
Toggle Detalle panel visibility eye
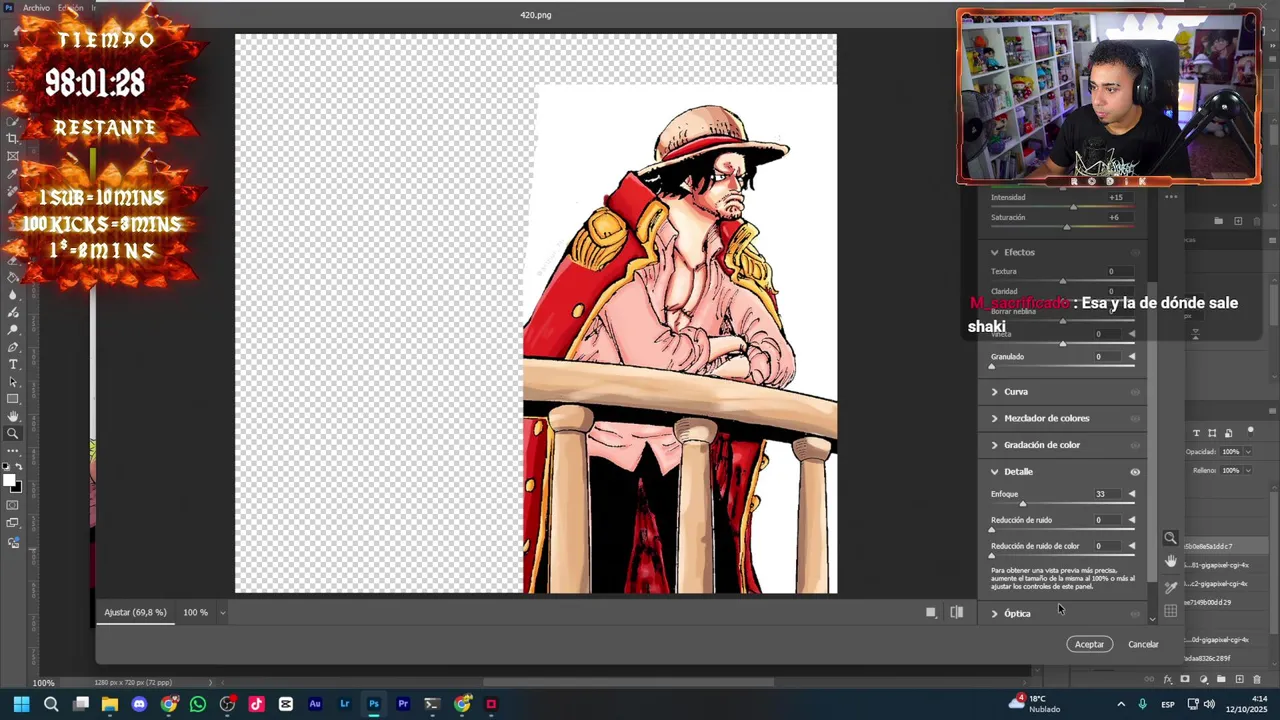[1135, 472]
